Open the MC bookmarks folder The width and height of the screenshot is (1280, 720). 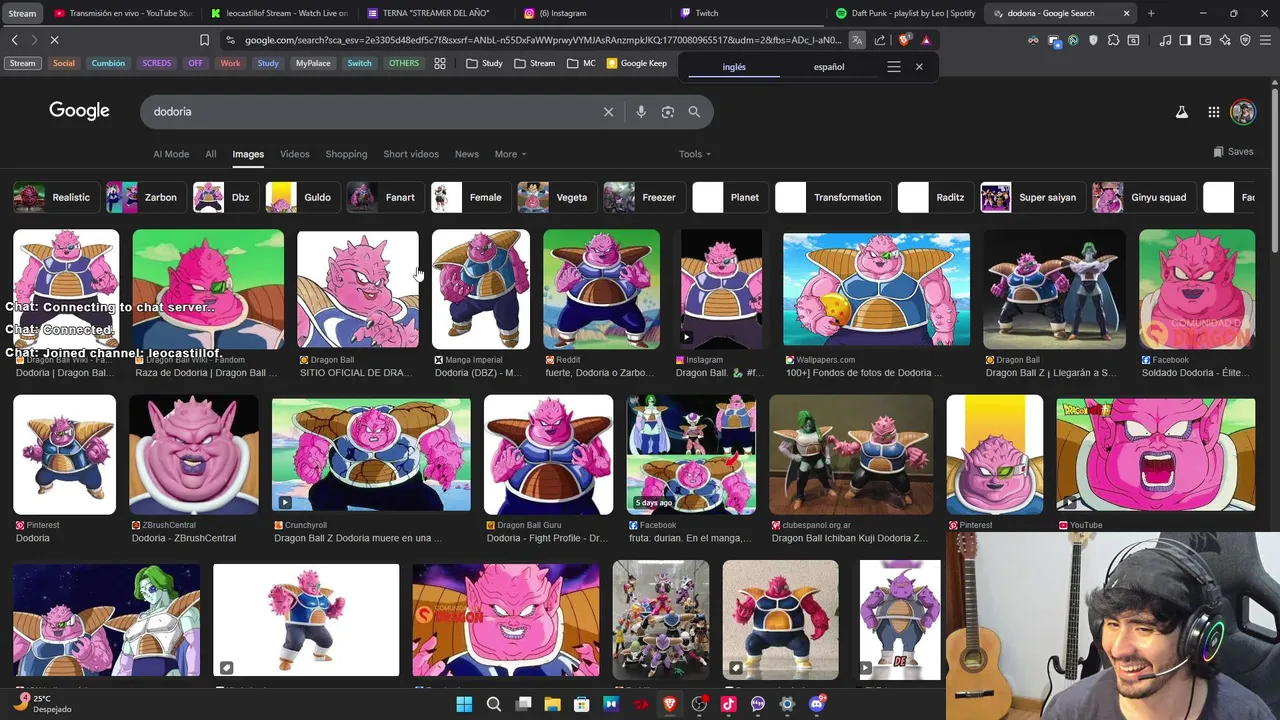(581, 63)
